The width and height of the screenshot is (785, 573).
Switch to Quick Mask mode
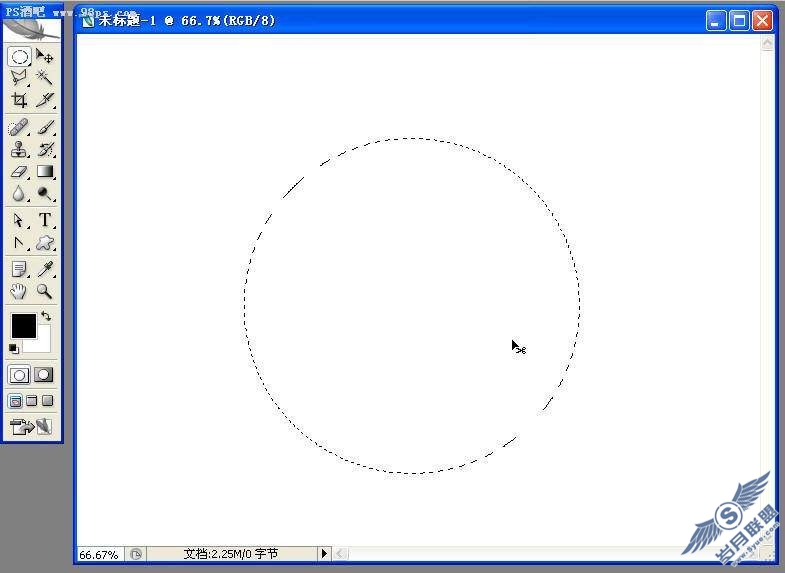[x=44, y=374]
